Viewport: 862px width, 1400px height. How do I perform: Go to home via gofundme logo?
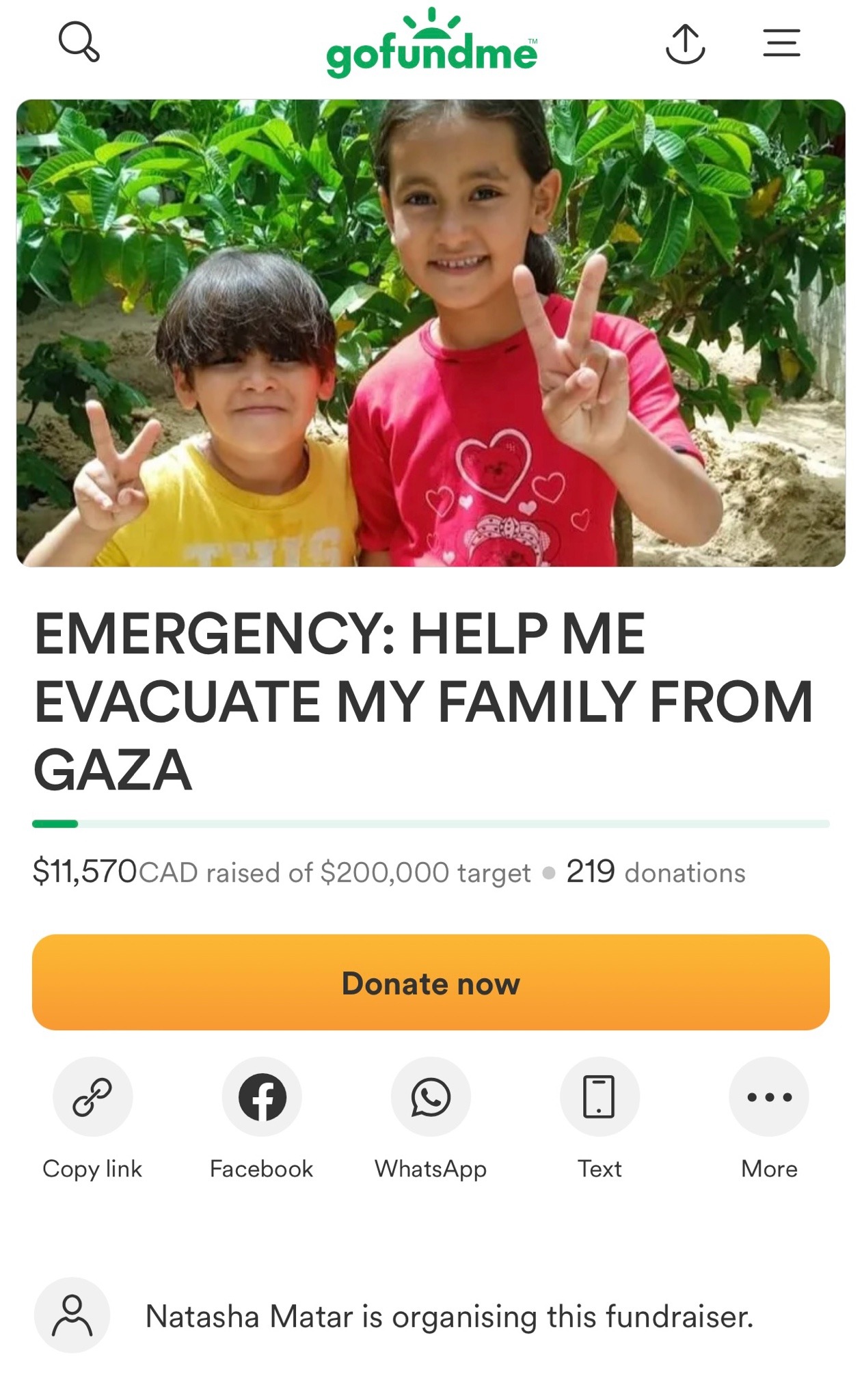coord(431,43)
